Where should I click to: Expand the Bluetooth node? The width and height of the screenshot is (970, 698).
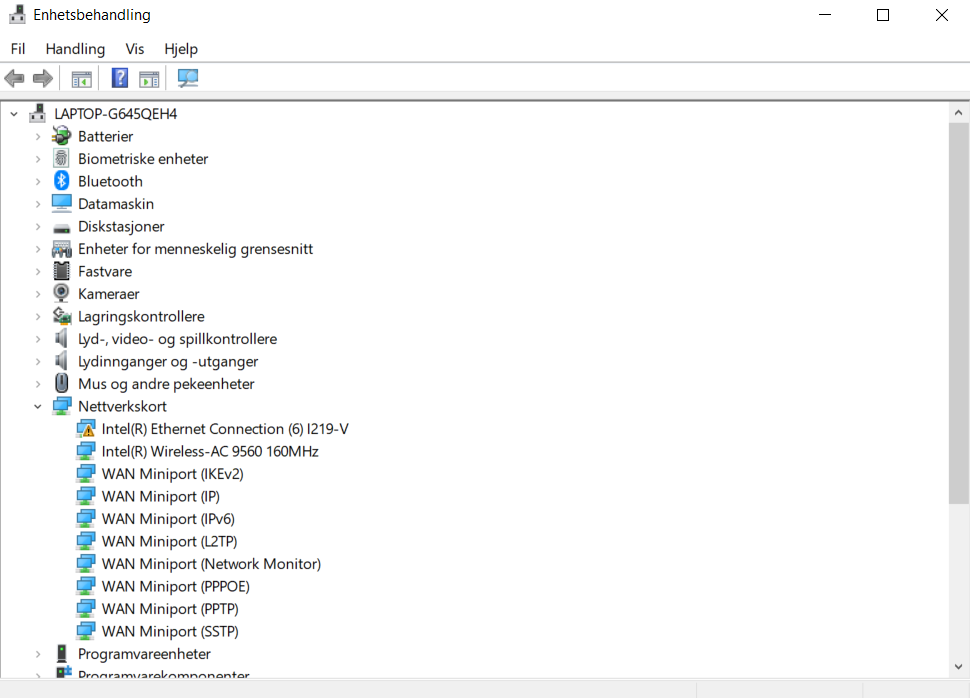[38, 181]
